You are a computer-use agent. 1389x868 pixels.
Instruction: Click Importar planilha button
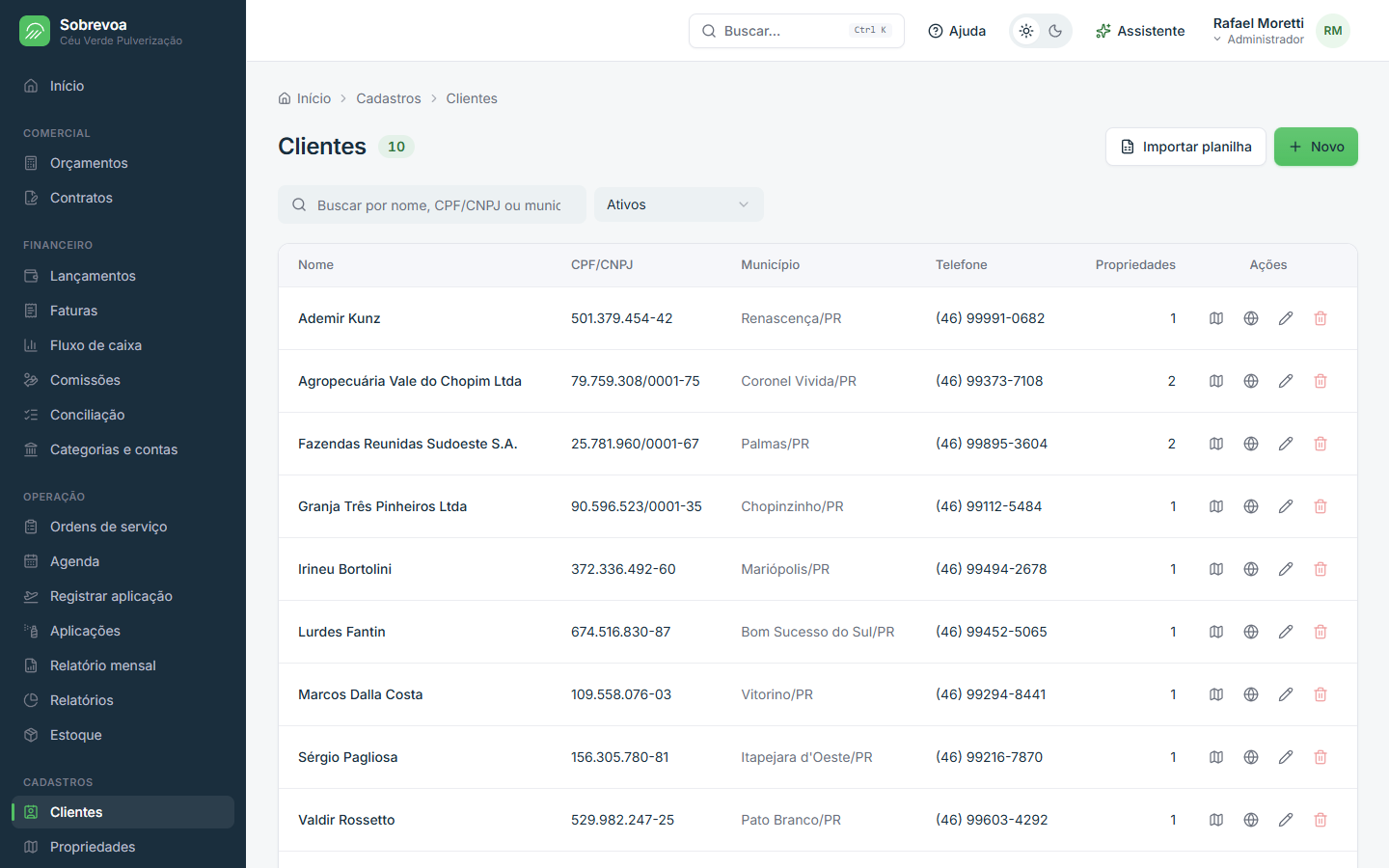tap(1185, 147)
